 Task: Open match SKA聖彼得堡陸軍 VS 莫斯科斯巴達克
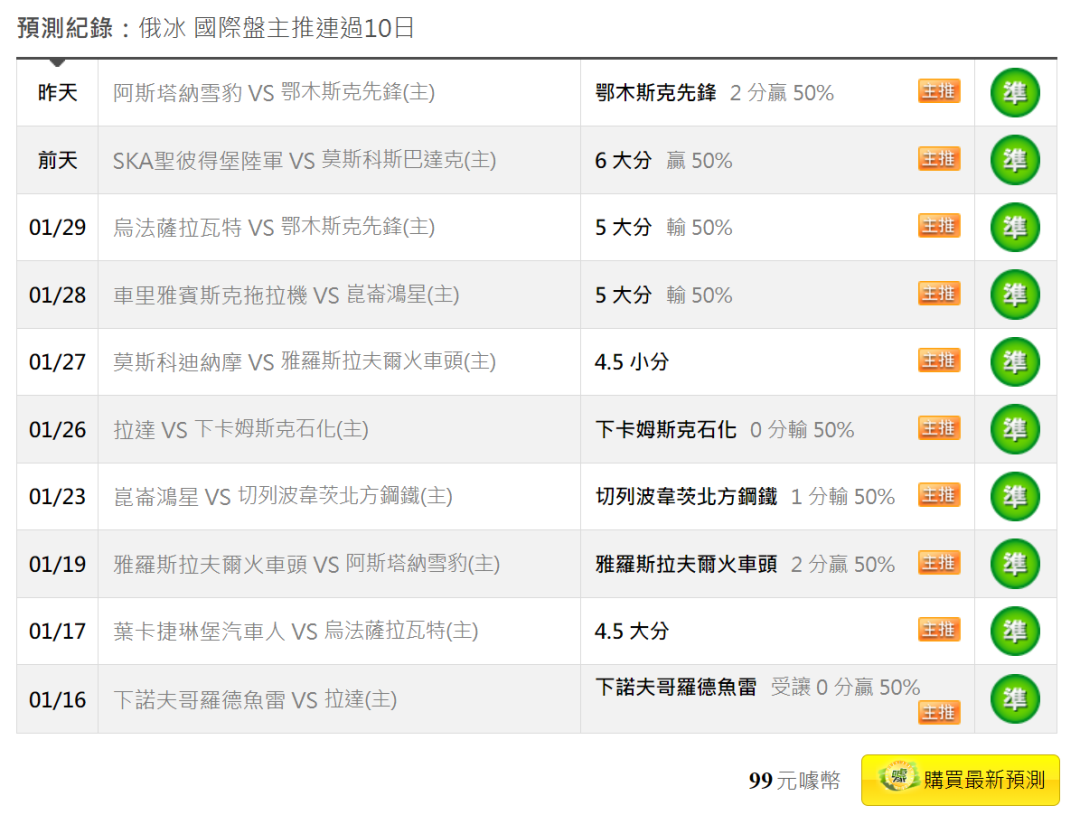304,161
